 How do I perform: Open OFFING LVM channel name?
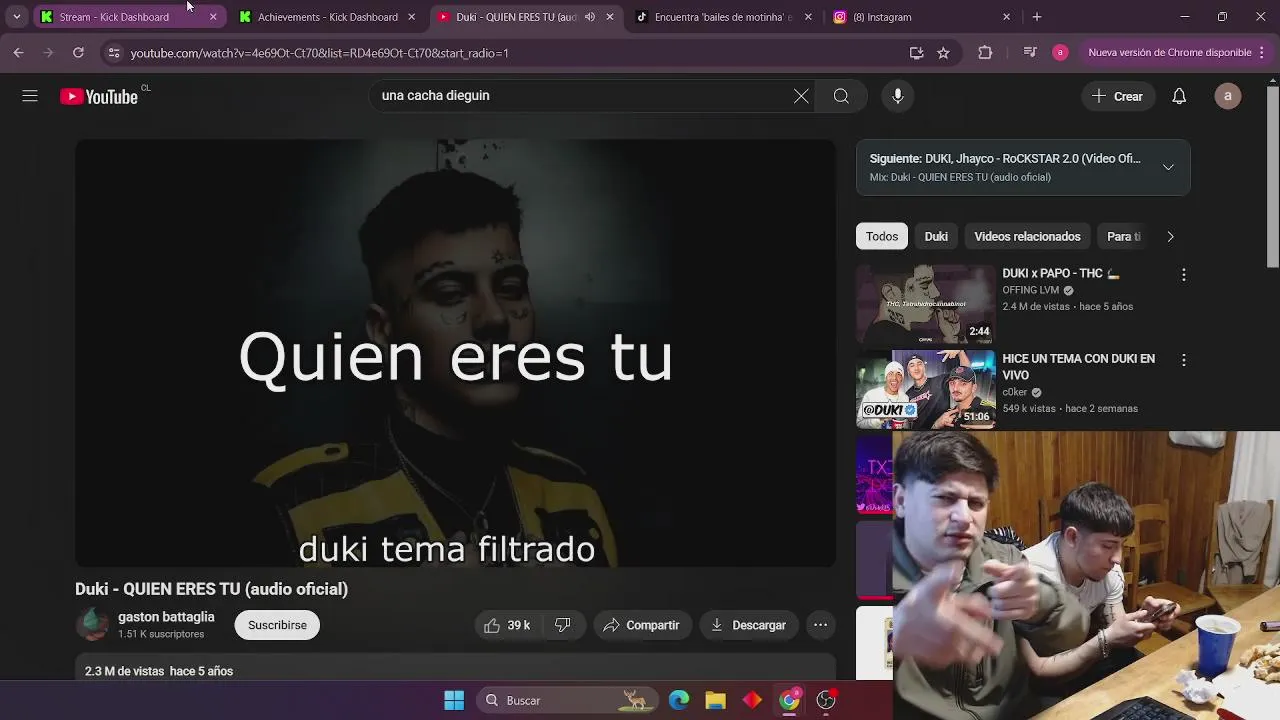[x=1030, y=290]
